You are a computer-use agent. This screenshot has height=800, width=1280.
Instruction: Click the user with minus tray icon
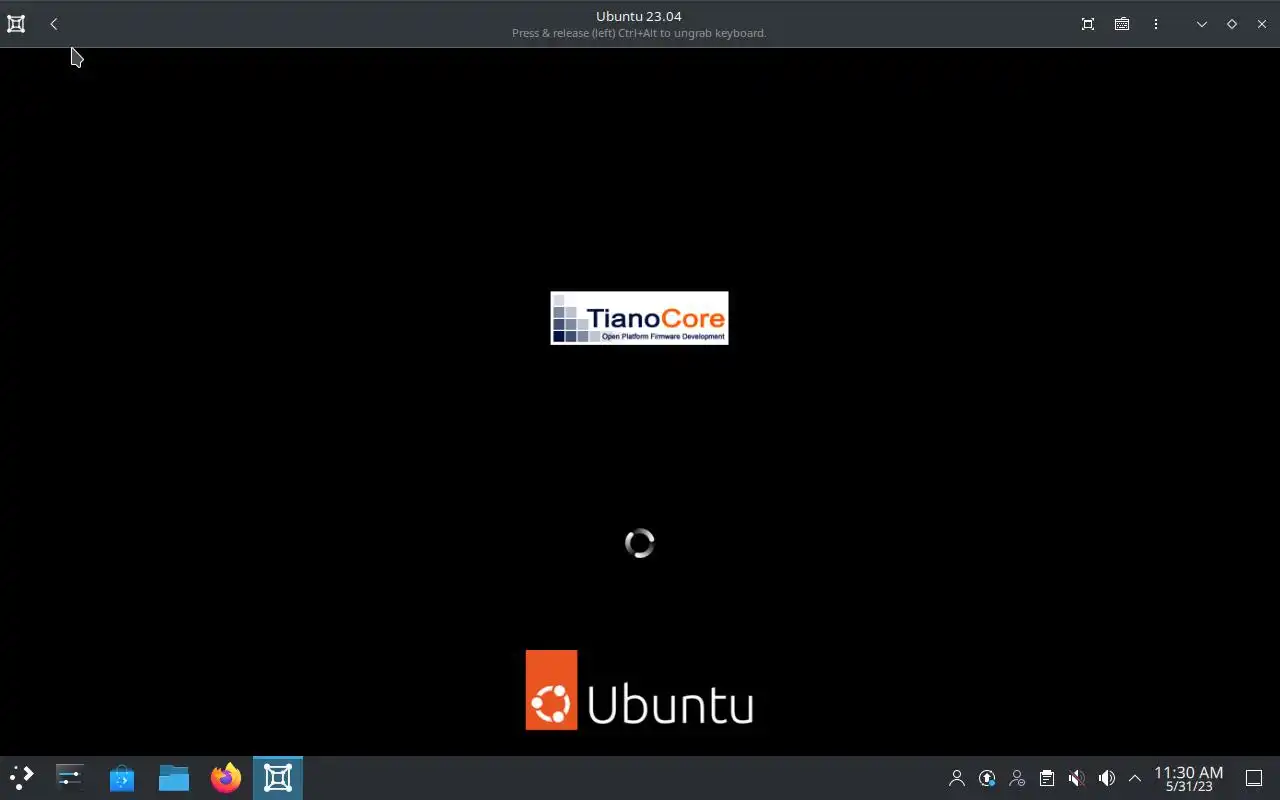click(1017, 778)
